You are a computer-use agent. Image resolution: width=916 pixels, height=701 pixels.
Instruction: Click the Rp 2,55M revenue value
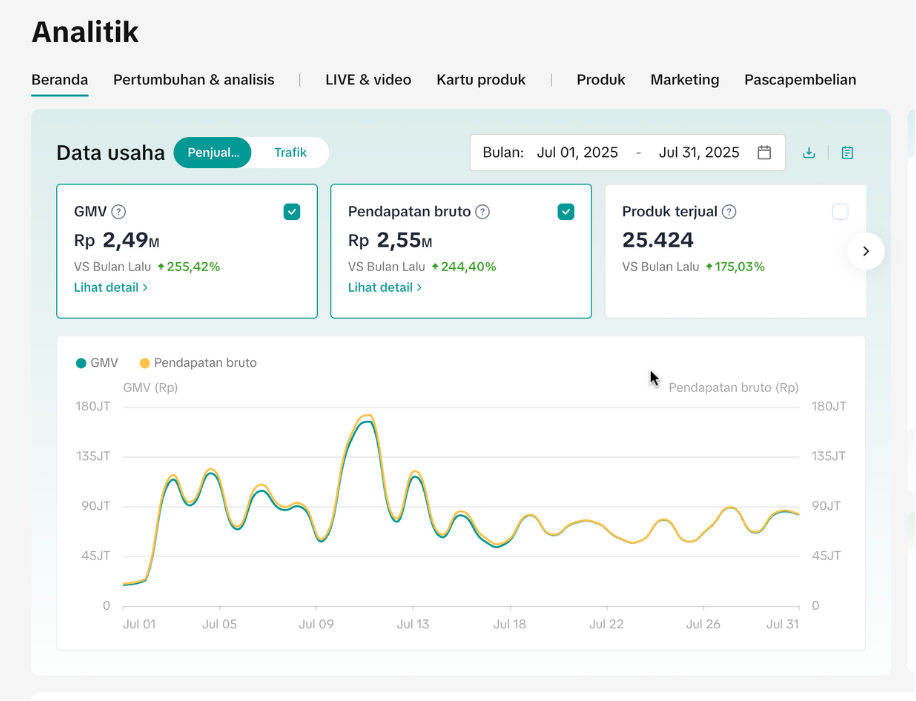point(390,240)
